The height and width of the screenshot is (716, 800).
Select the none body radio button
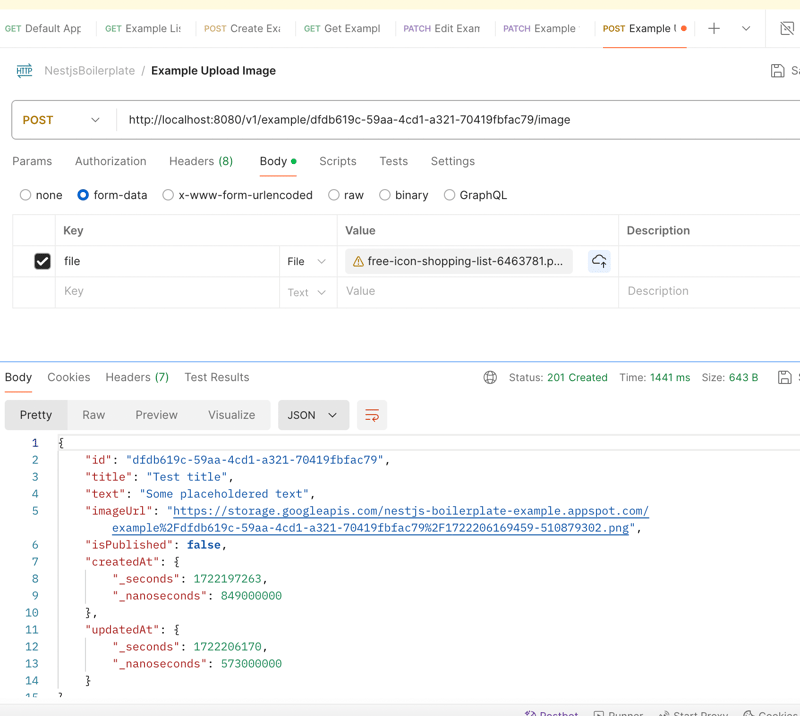point(26,195)
